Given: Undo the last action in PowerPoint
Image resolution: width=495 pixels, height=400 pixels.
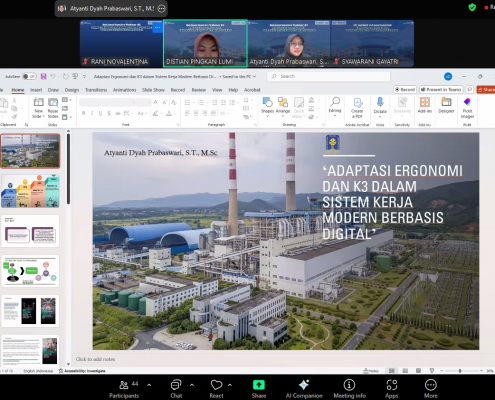Looking at the screenshot, I should (x=53, y=76).
